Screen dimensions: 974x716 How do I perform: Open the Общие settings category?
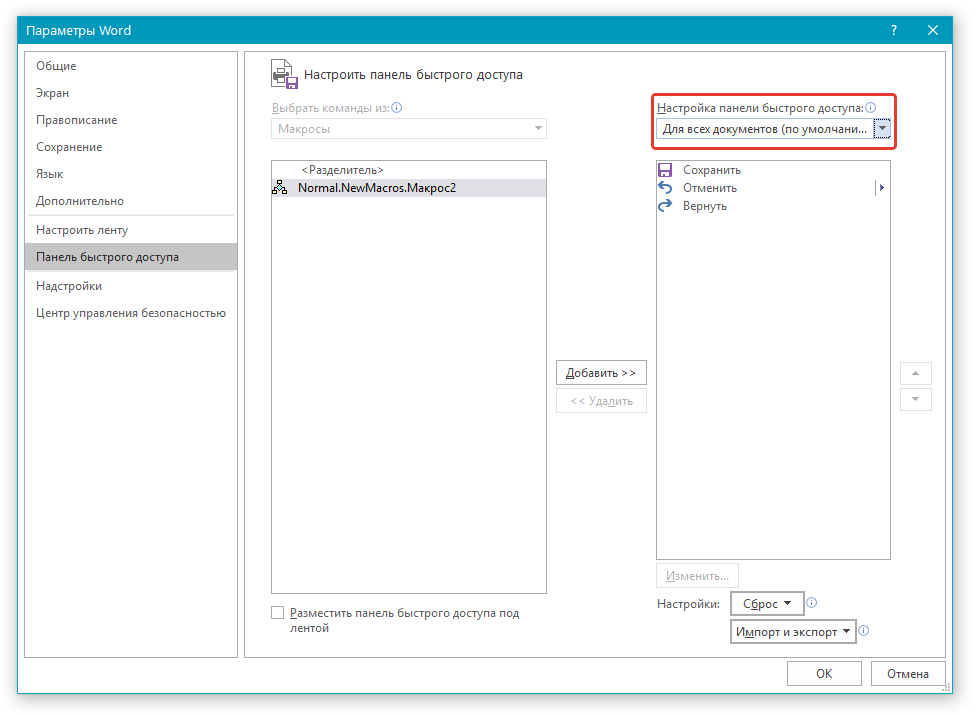(130, 66)
